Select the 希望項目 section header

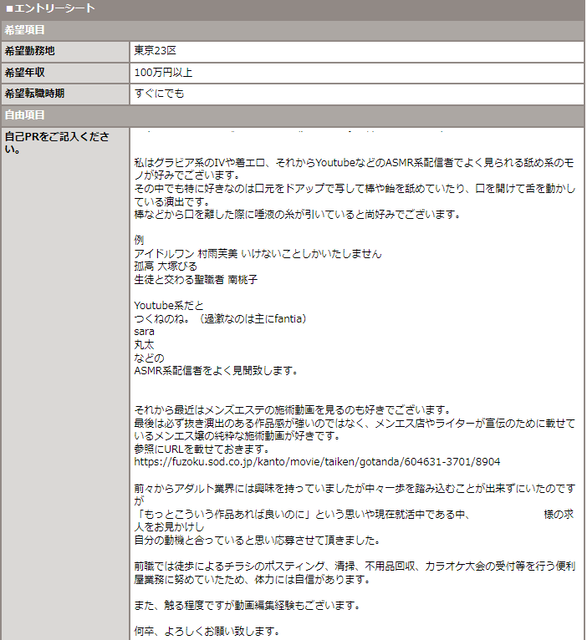point(292,30)
